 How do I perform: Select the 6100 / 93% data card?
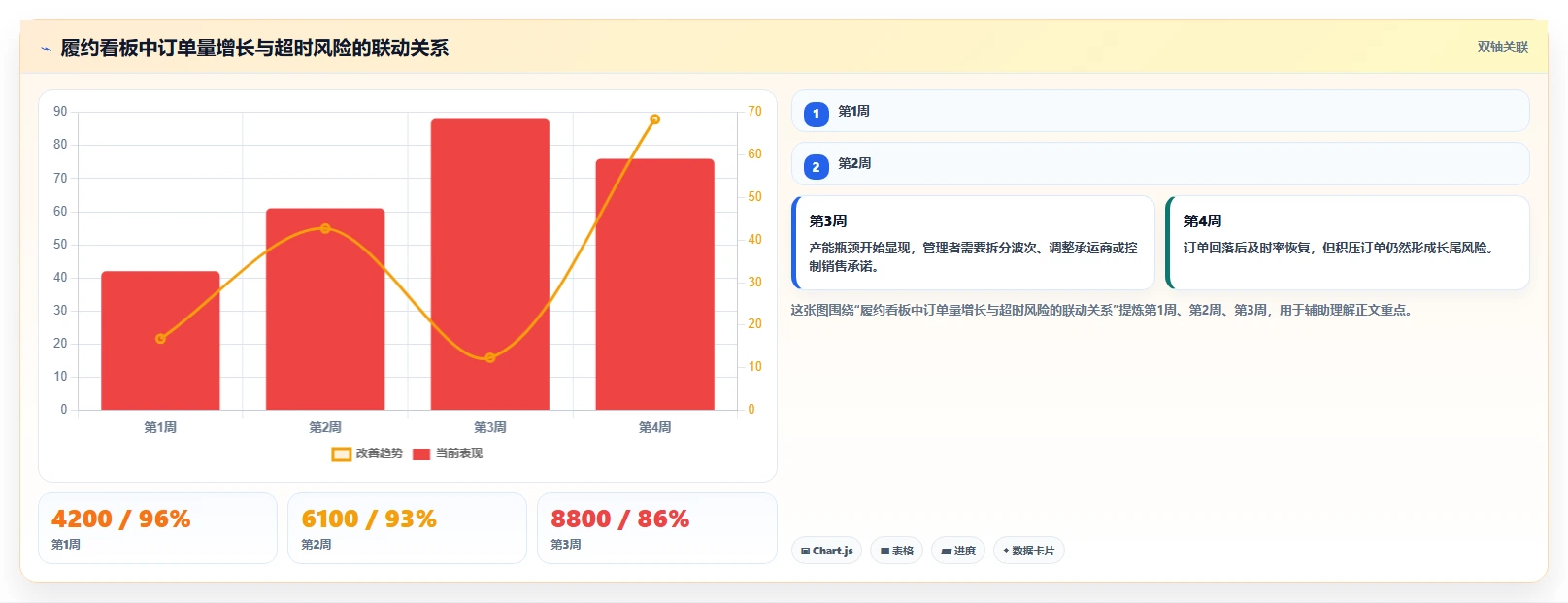click(x=407, y=528)
